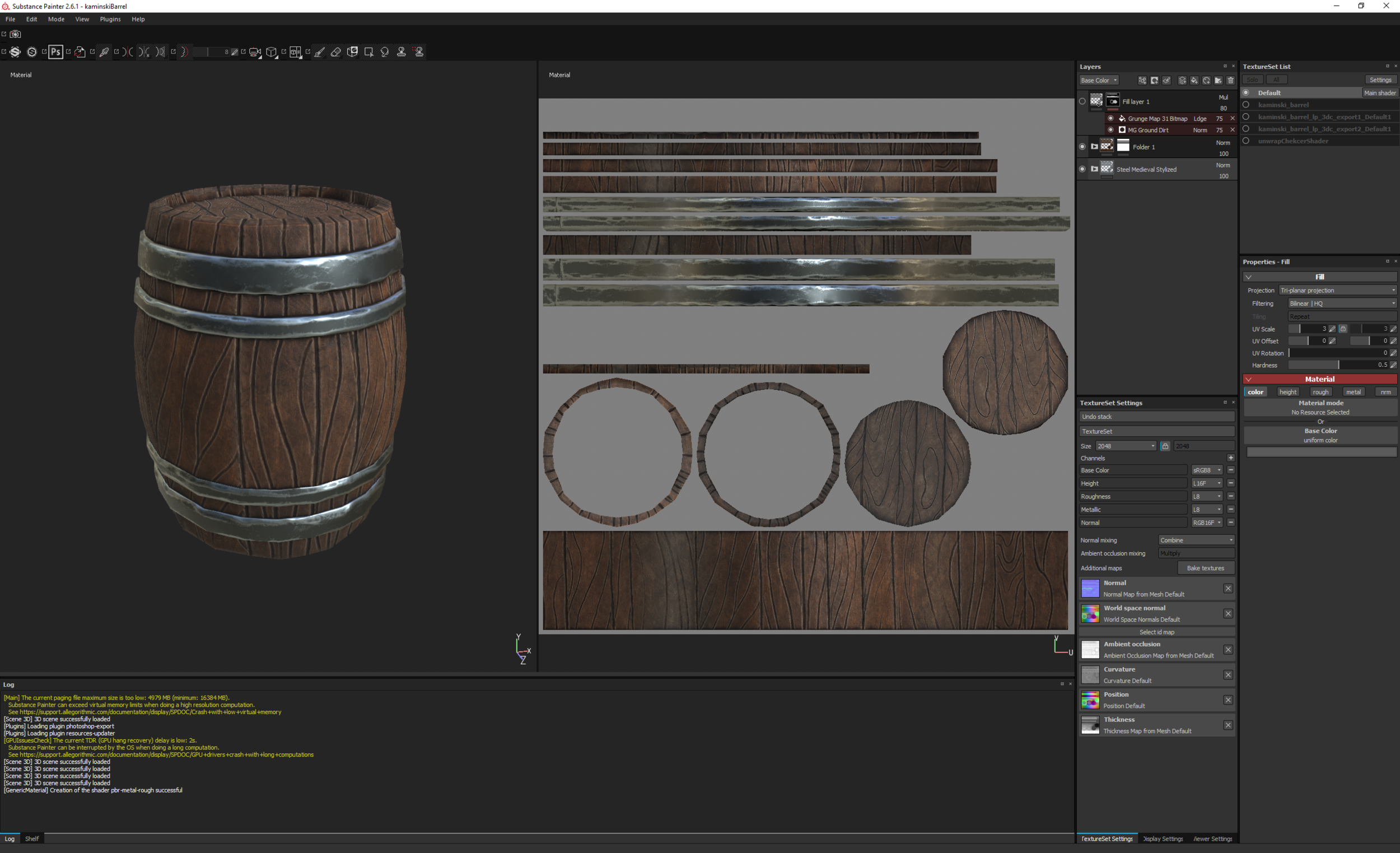Add a fill layer with bucket icon
The height and width of the screenshot is (853, 1400).
tap(1194, 80)
